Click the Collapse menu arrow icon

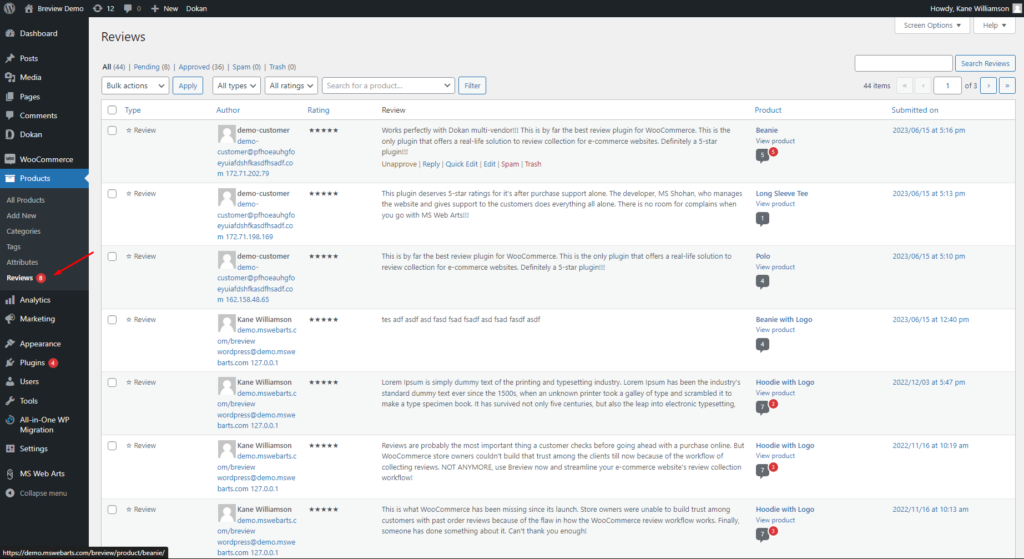point(10,493)
